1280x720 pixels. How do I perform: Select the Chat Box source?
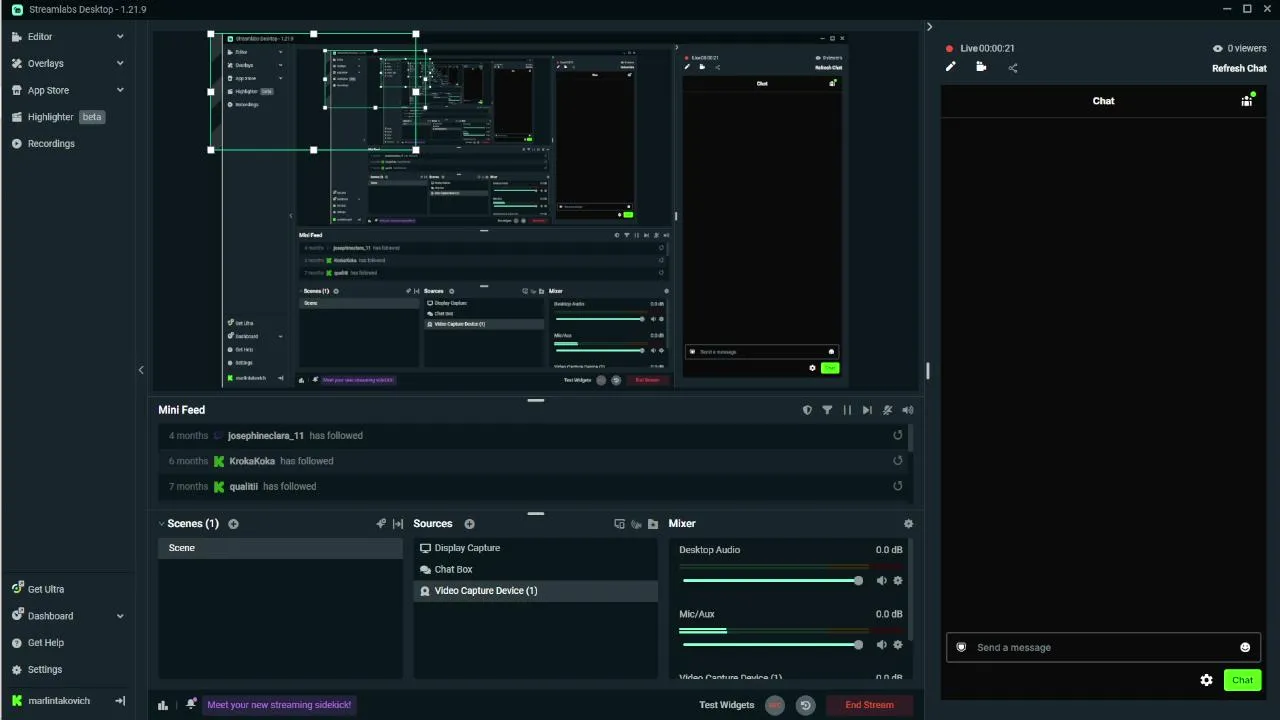[x=535, y=570]
